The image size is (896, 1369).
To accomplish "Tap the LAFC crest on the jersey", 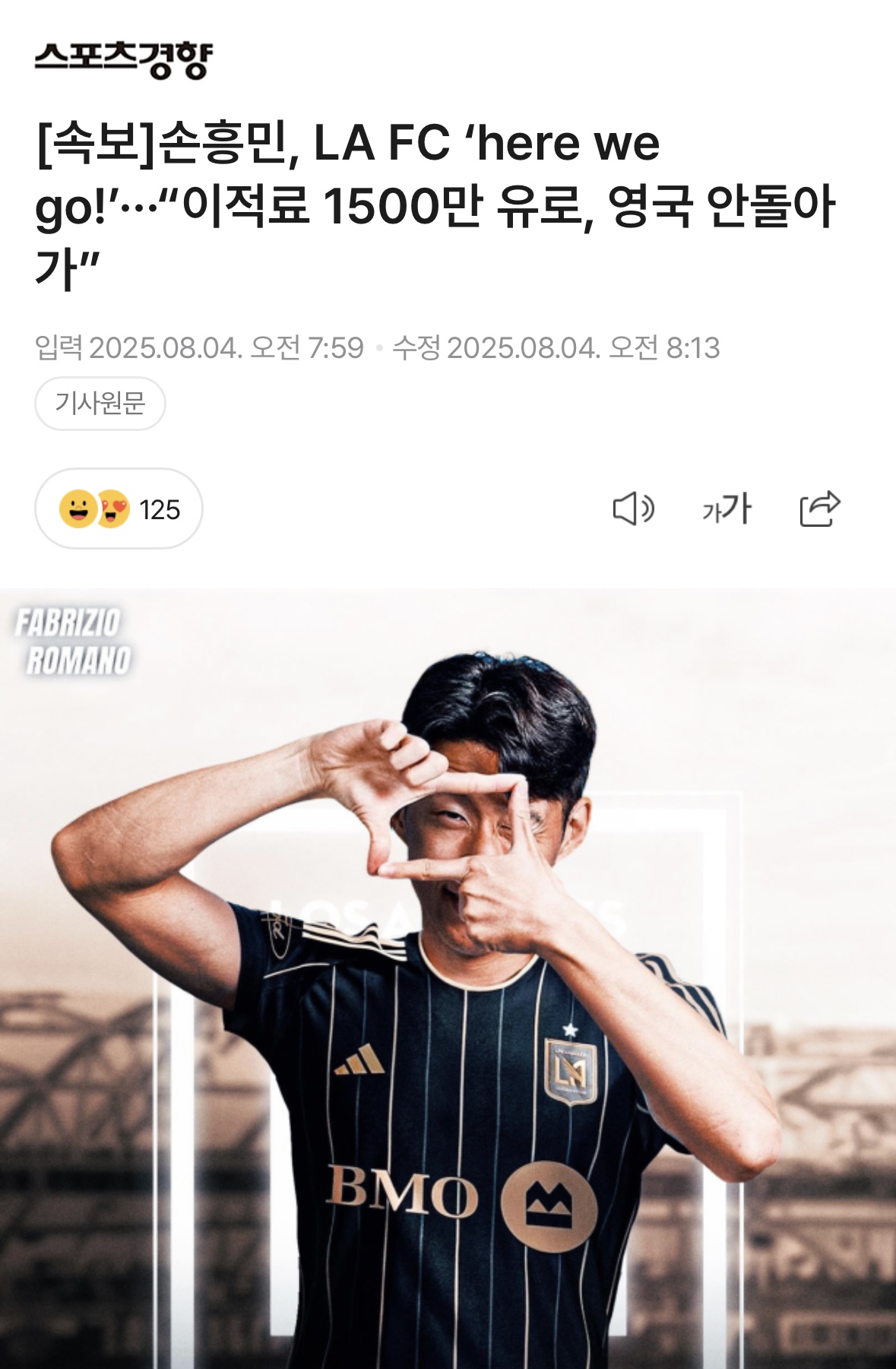I will (571, 1070).
